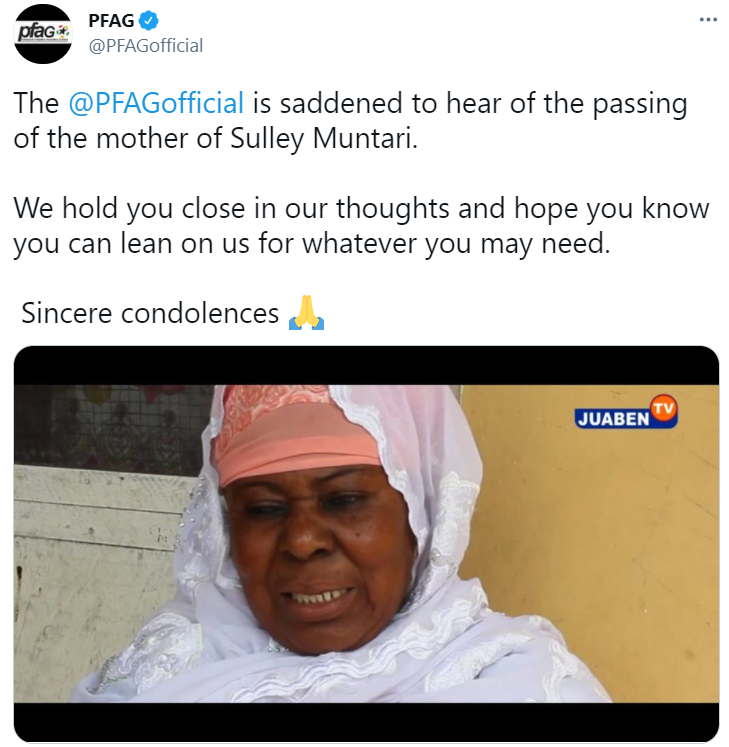Image resolution: width=729 pixels, height=747 pixels.
Task: Follow the blue @PFAGofficial mention in tweet text
Action: (156, 103)
